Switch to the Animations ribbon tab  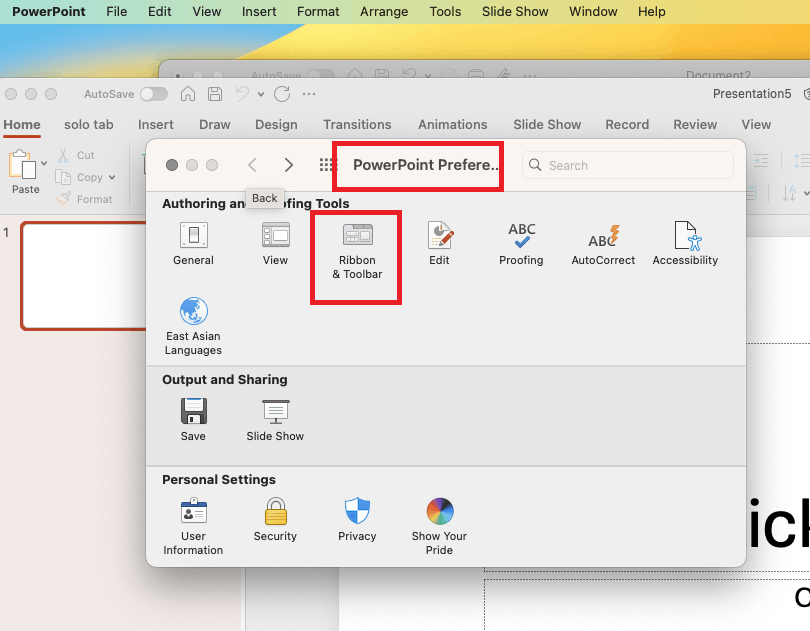453,125
